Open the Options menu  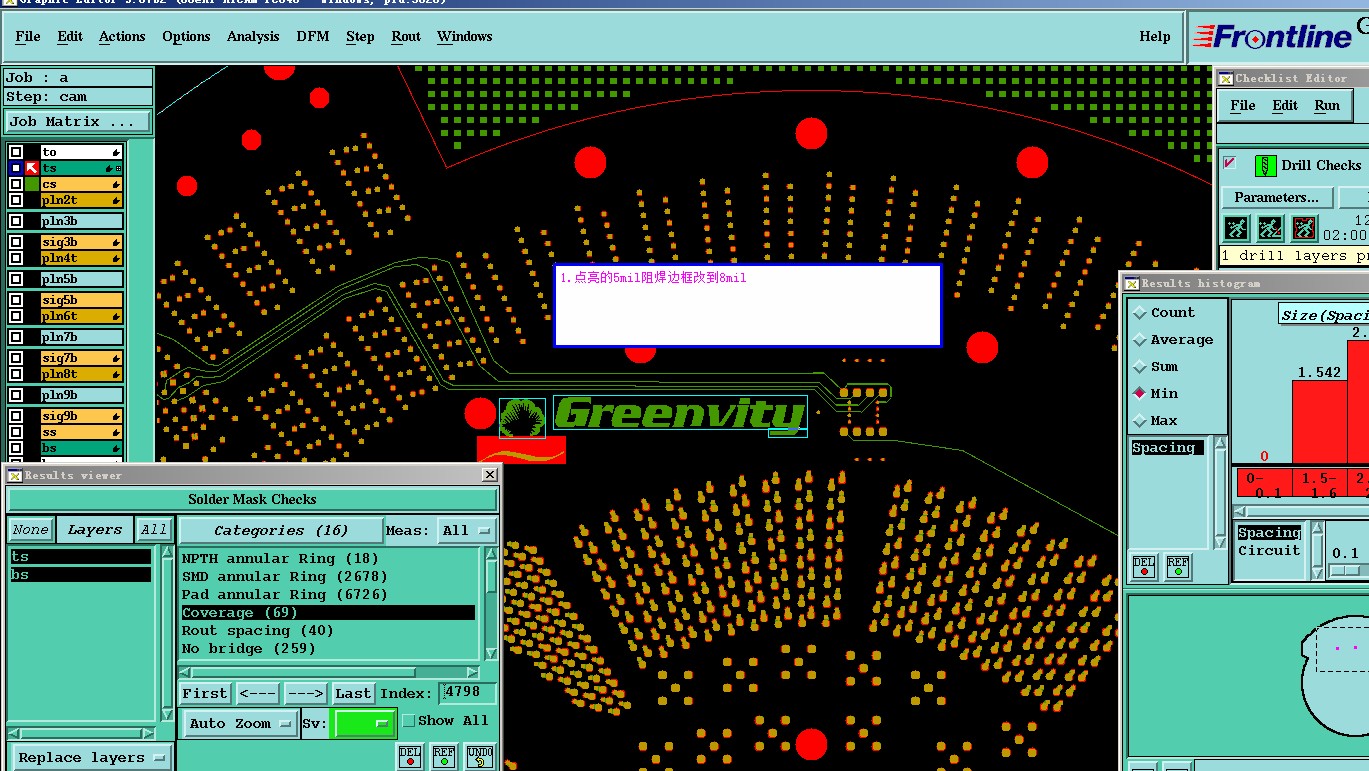[186, 36]
